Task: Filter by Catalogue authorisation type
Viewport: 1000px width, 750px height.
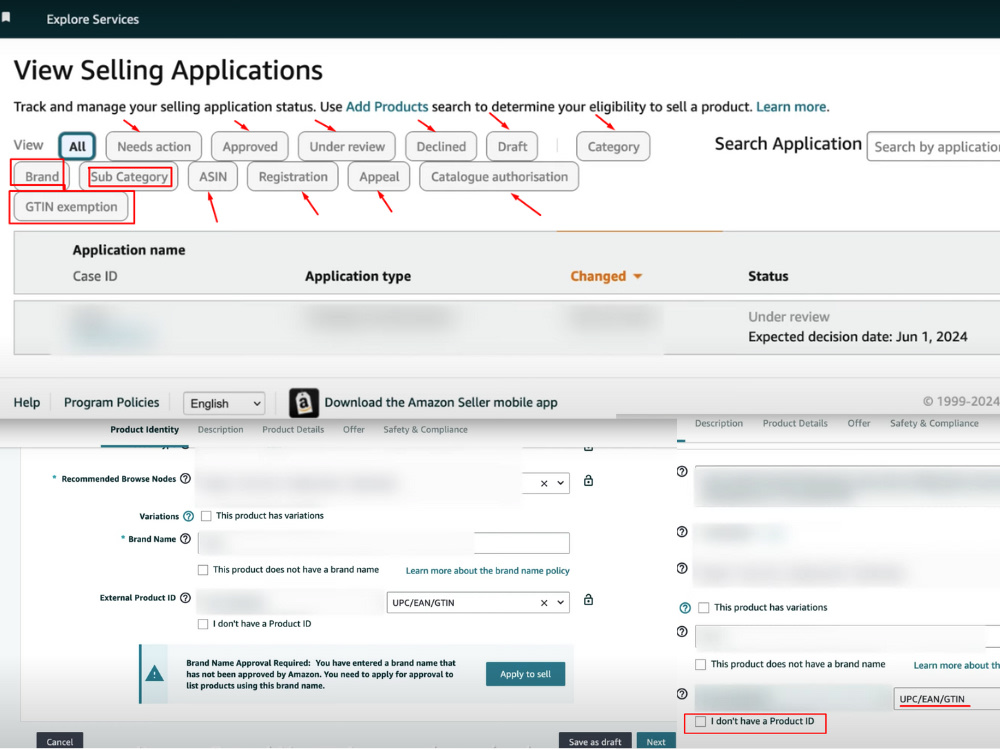Action: coord(499,176)
